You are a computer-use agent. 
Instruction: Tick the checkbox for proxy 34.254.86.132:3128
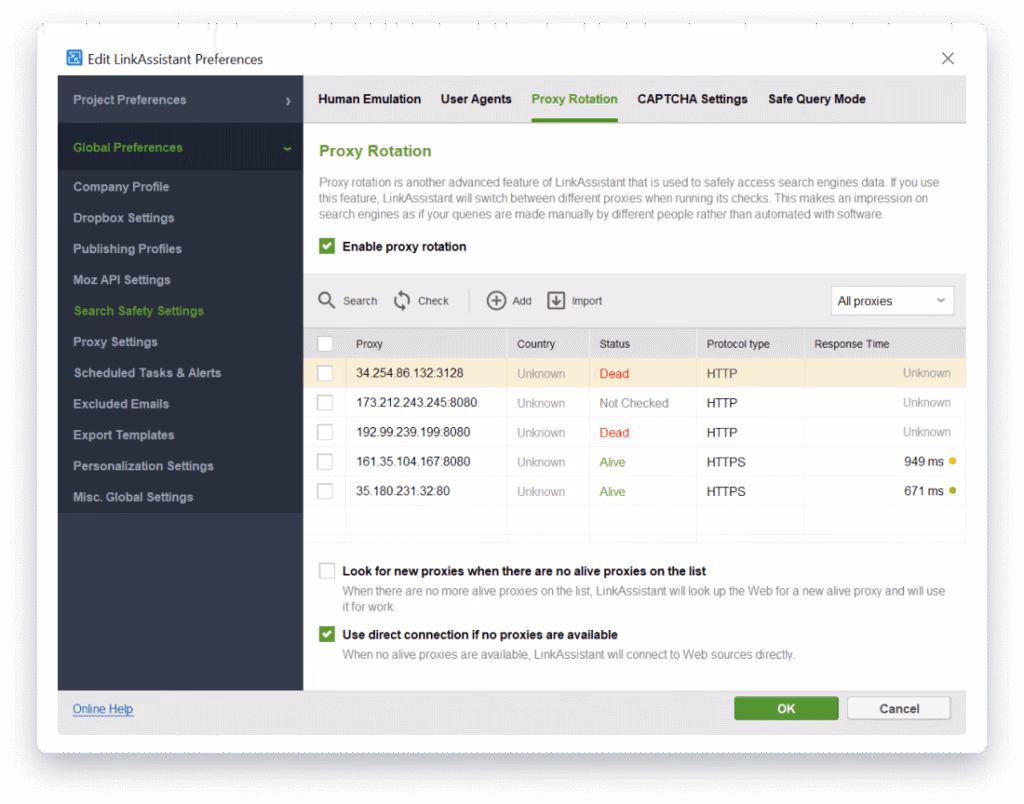[x=325, y=373]
